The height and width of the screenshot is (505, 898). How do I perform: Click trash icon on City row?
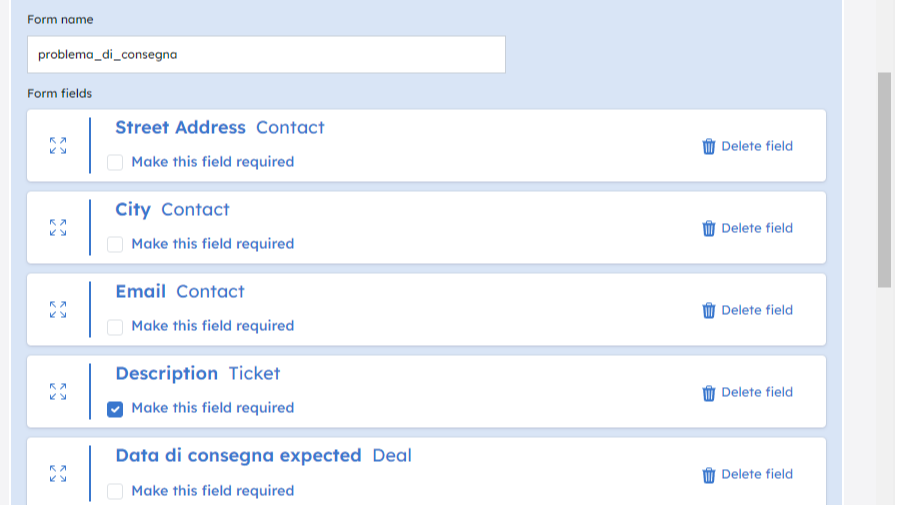coord(709,228)
